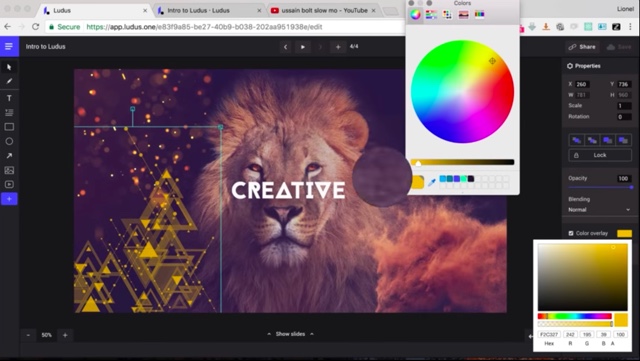The height and width of the screenshot is (361, 640).
Task: Expand the Blending mode Normal dropdown
Action: point(599,209)
